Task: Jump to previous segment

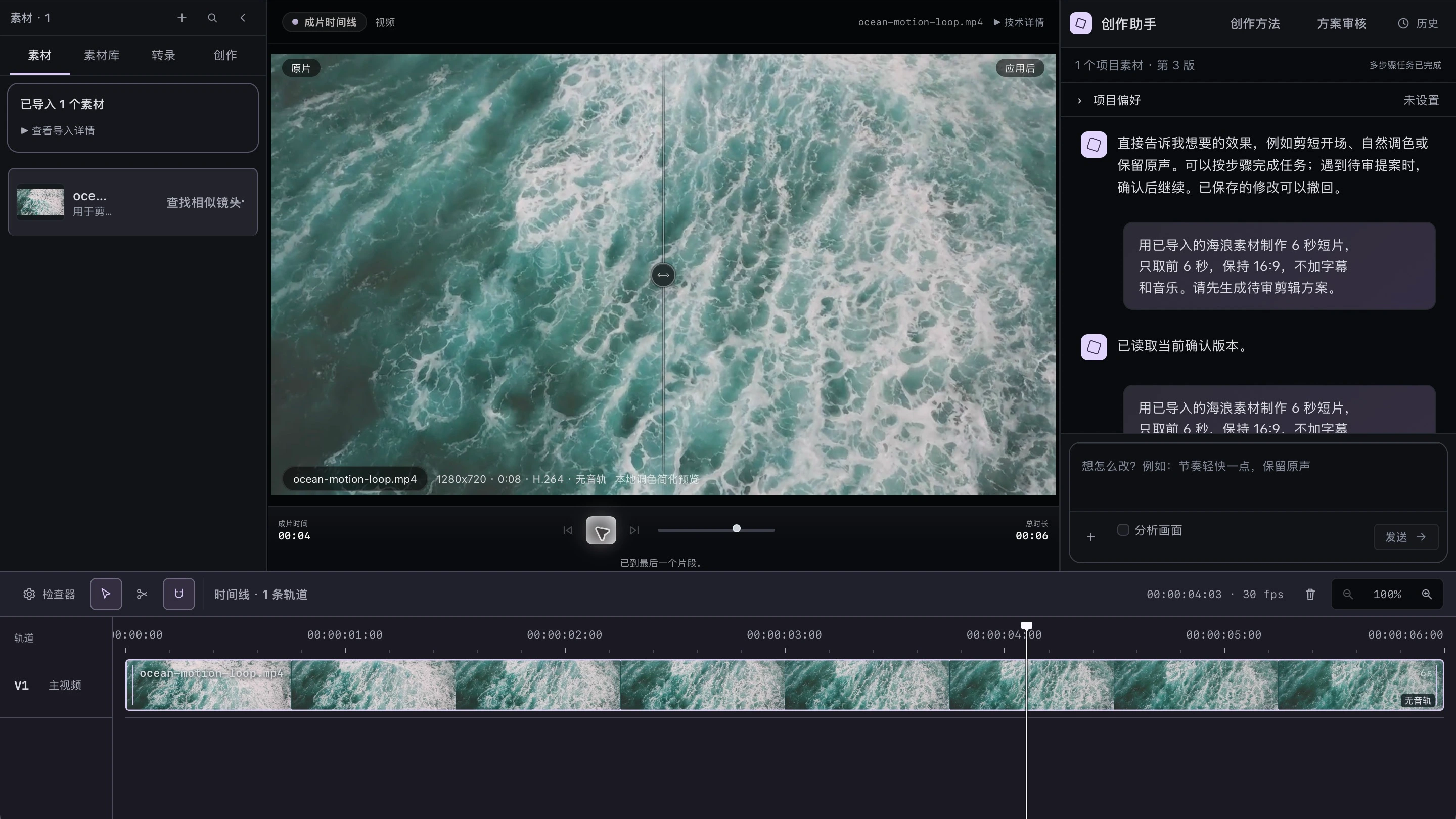Action: pos(567,530)
